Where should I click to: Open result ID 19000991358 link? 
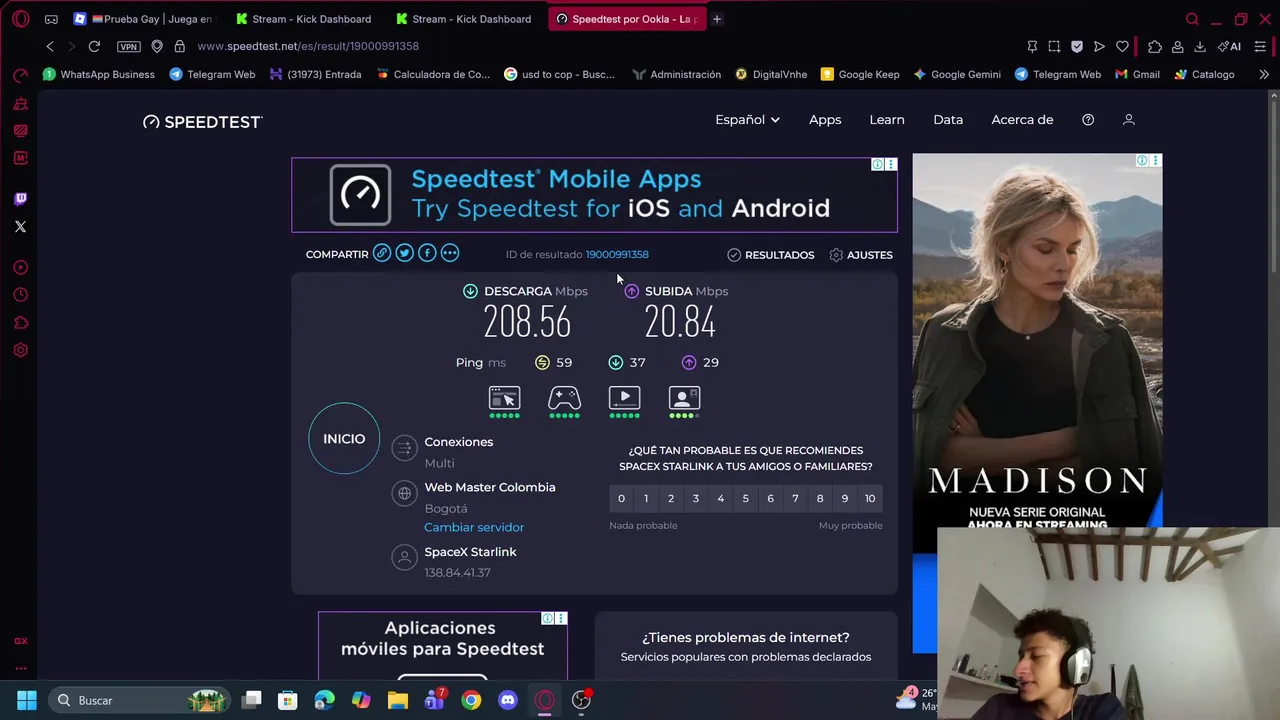[x=617, y=254]
